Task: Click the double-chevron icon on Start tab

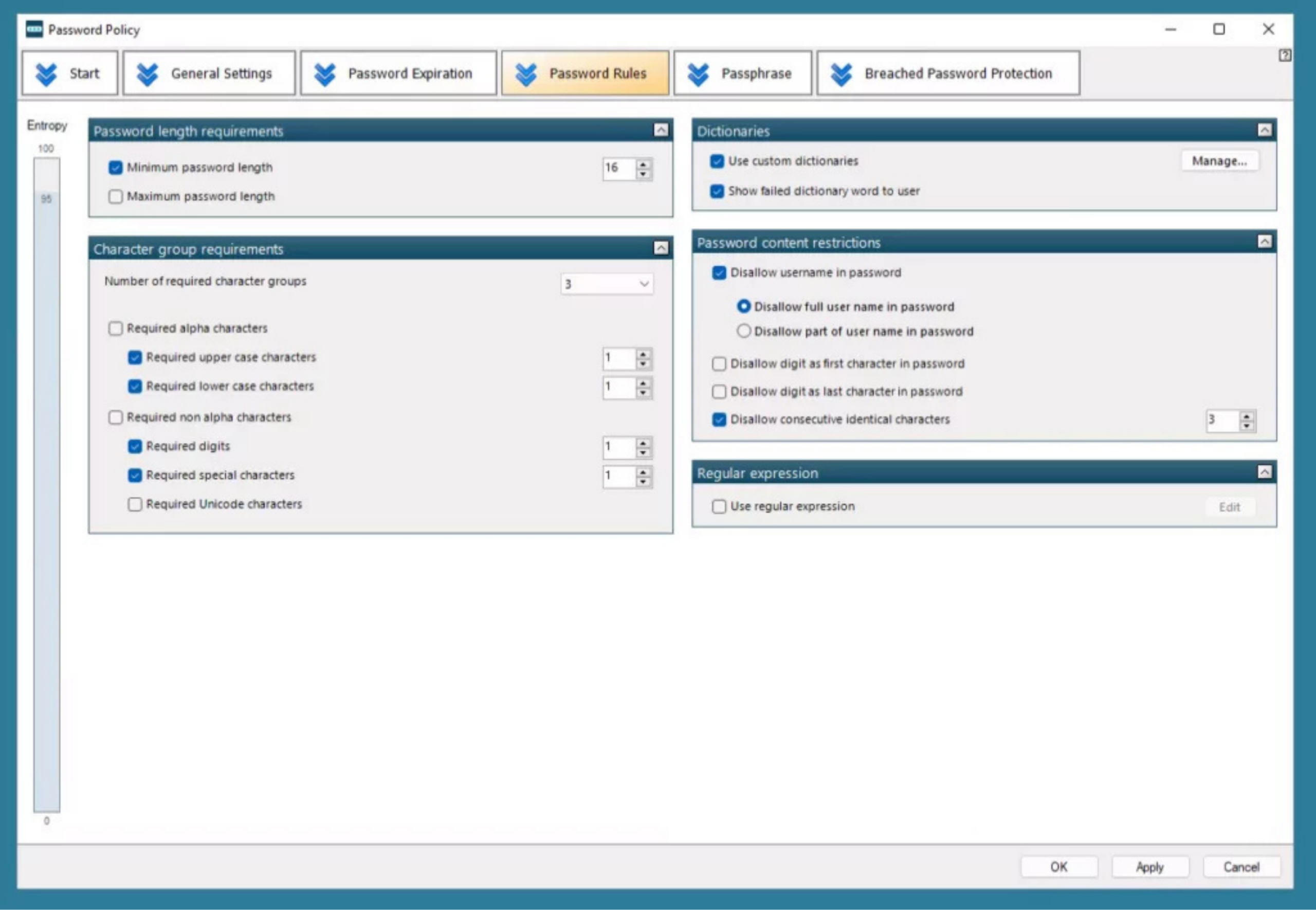Action: click(x=47, y=72)
